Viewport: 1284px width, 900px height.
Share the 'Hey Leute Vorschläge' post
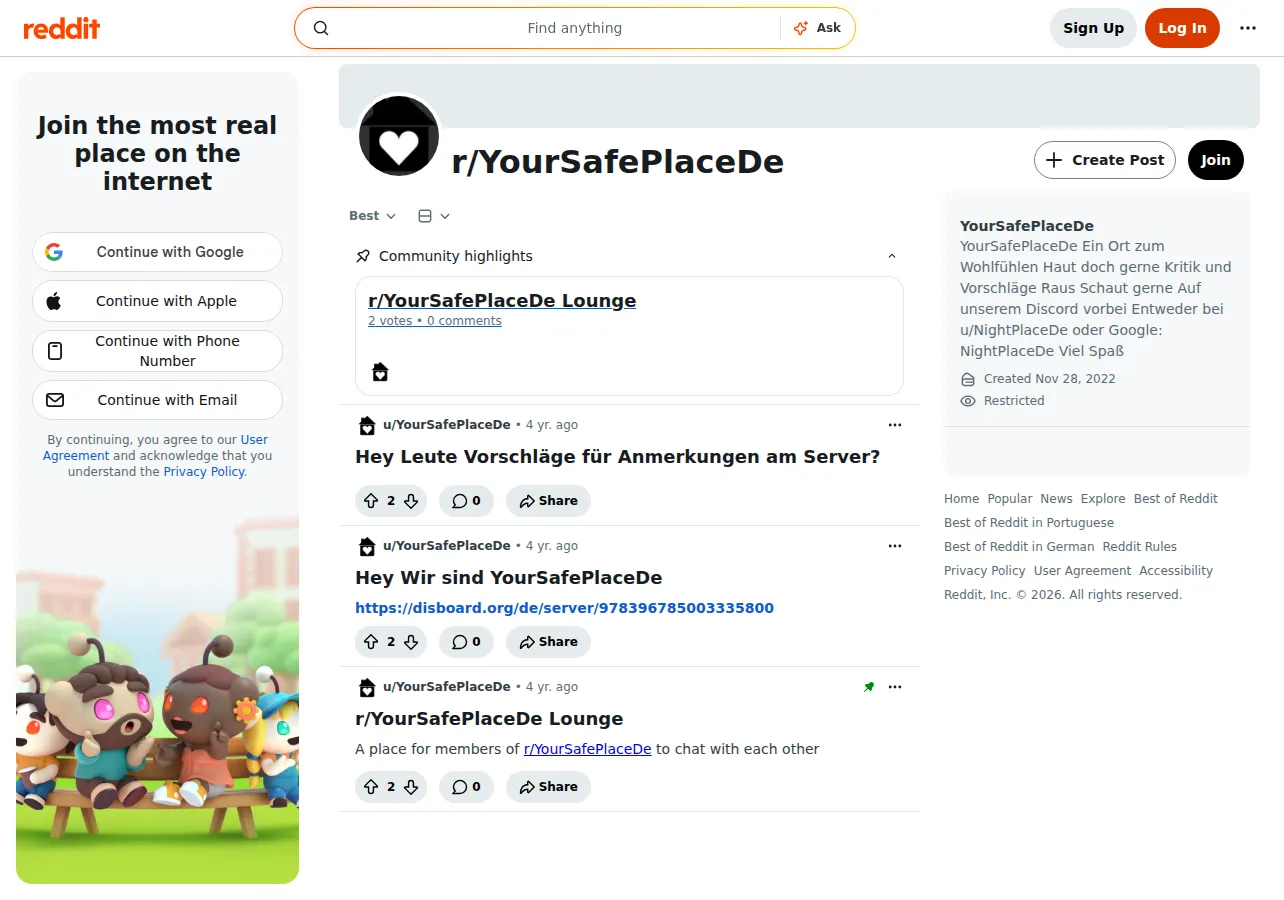coord(548,501)
